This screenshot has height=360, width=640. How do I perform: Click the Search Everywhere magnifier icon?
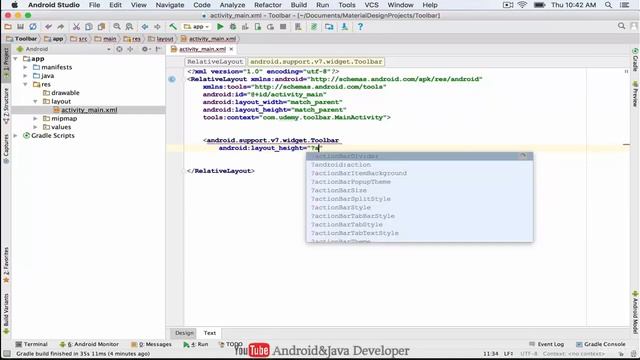(621, 26)
